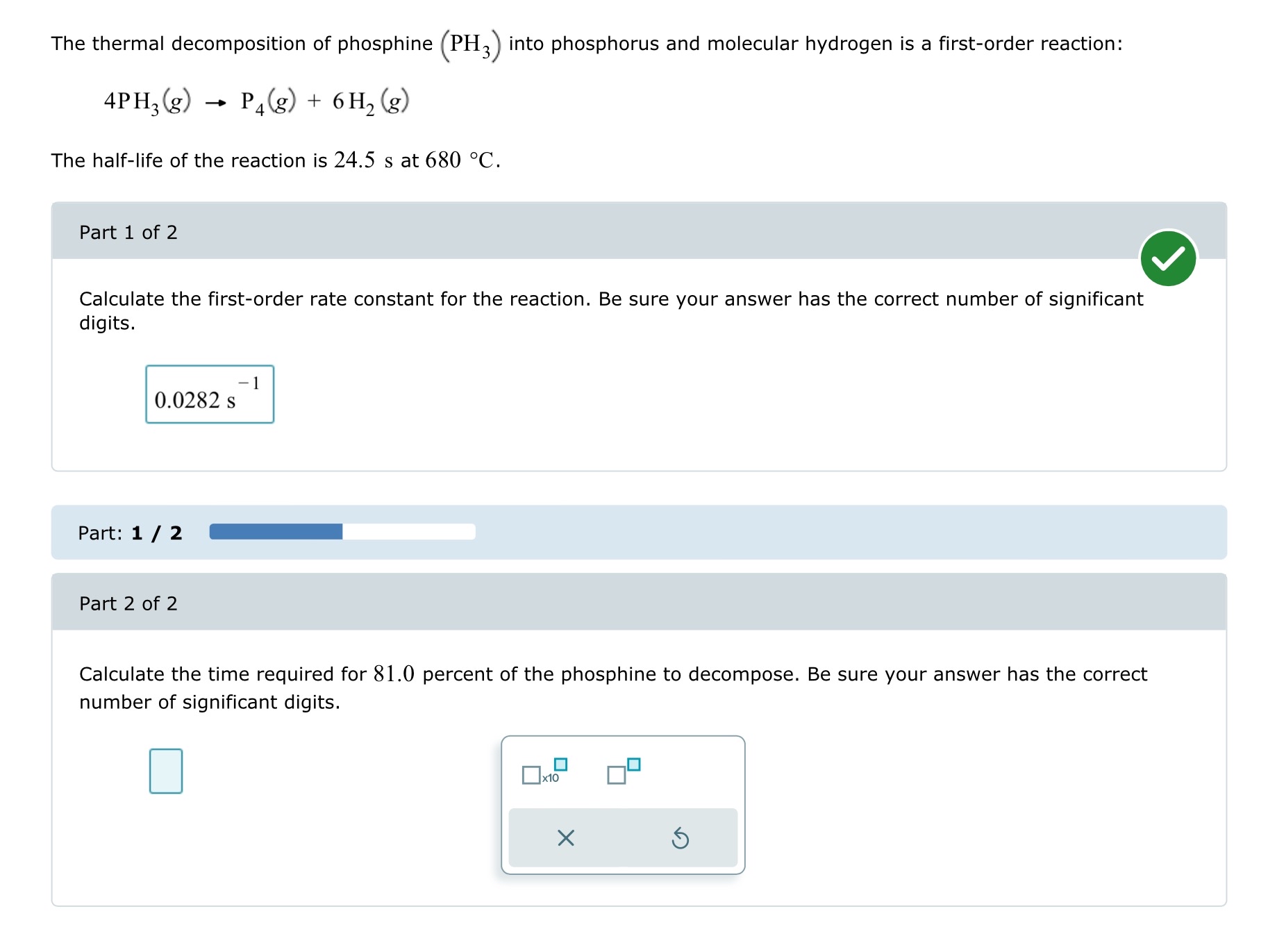Click the green checkmark on Part 1
The image size is (1268, 952).
click(x=1169, y=258)
